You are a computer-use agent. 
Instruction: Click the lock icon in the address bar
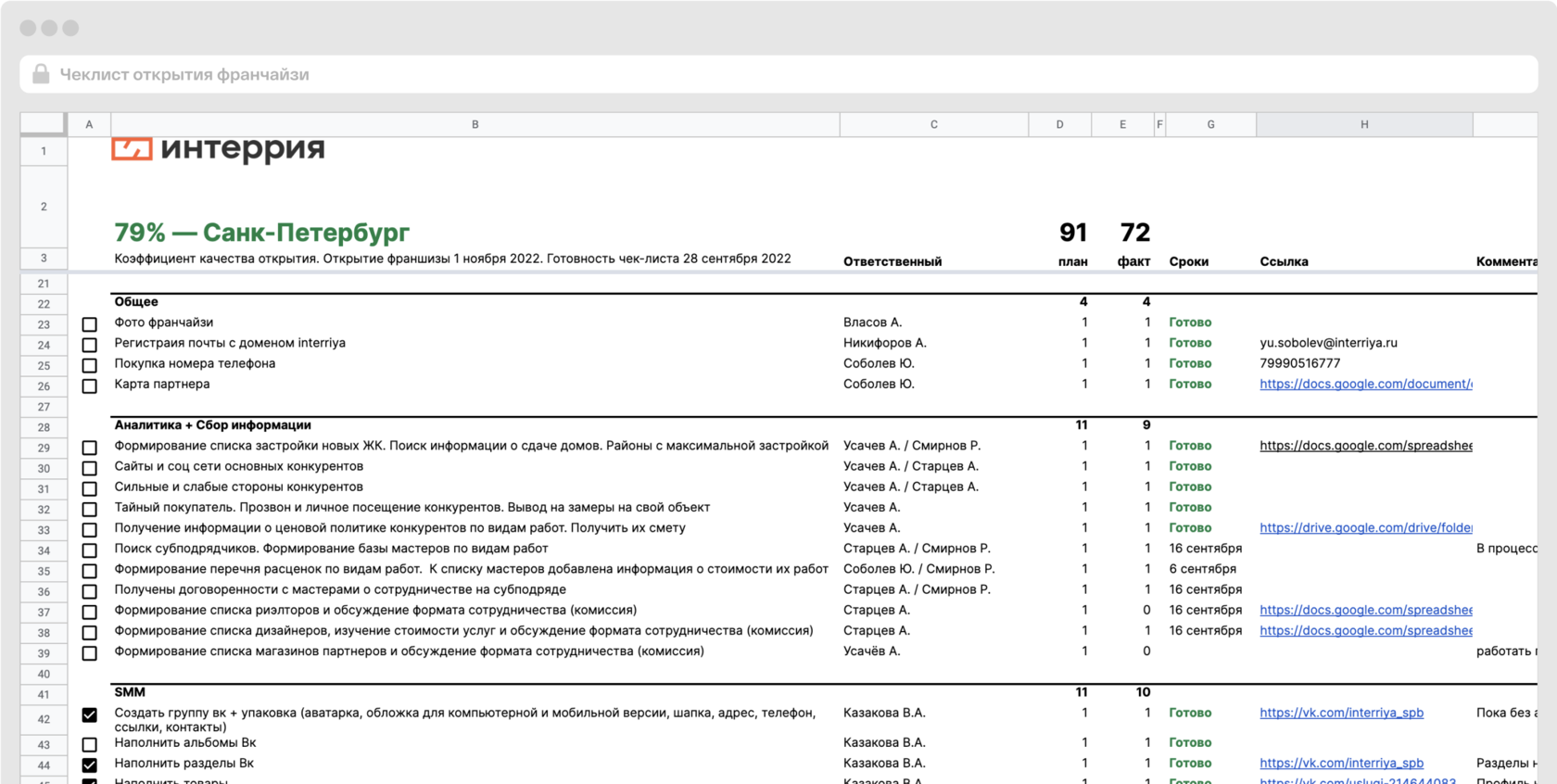[x=41, y=74]
